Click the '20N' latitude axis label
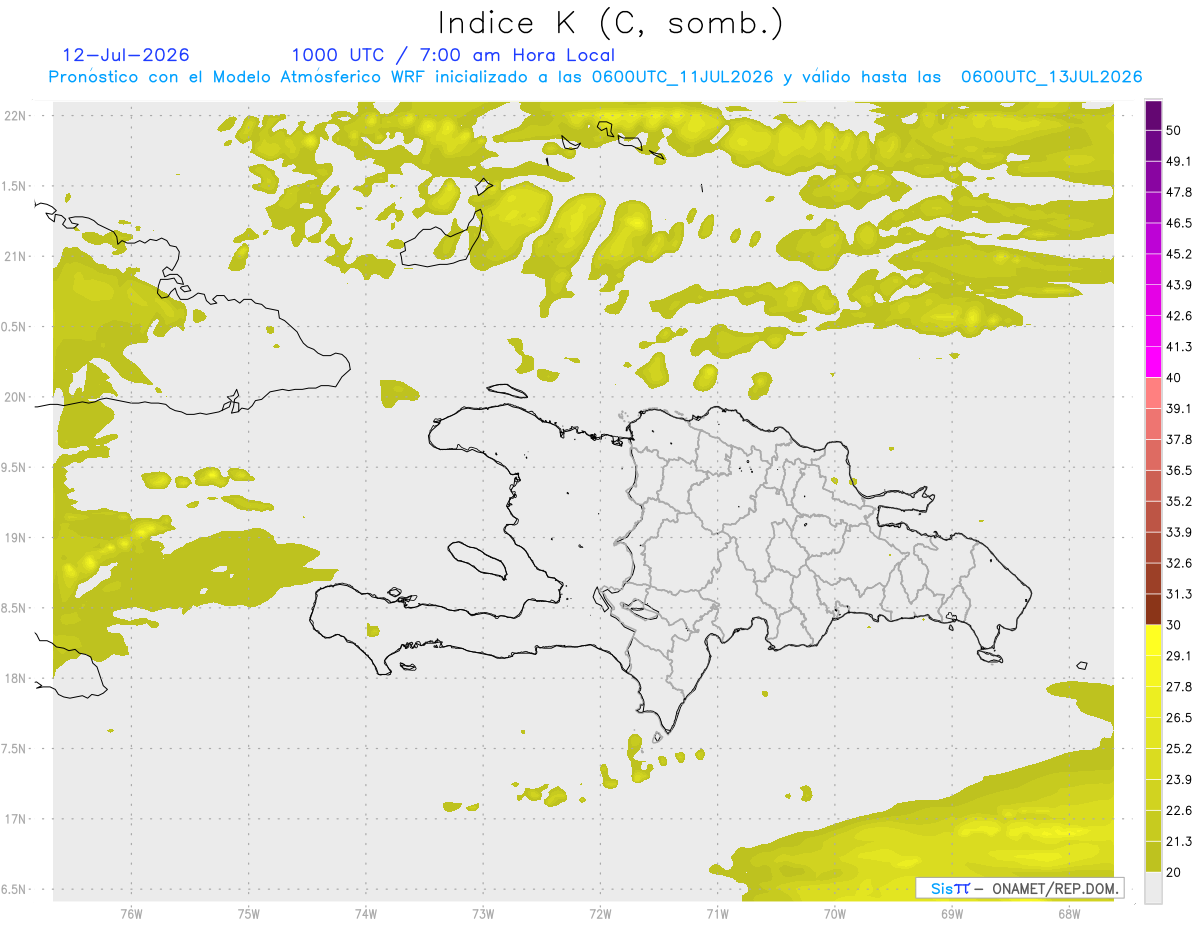The height and width of the screenshot is (927, 1200). click(15, 397)
